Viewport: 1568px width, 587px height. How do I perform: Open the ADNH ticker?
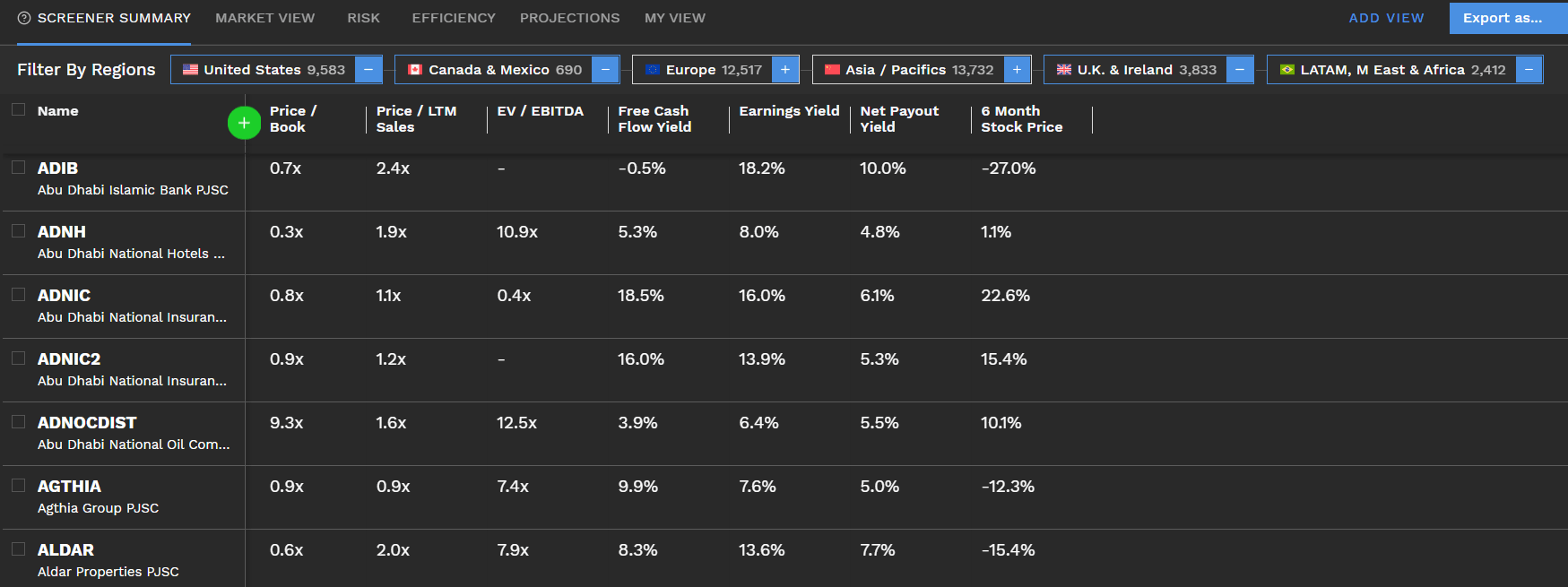coord(62,232)
